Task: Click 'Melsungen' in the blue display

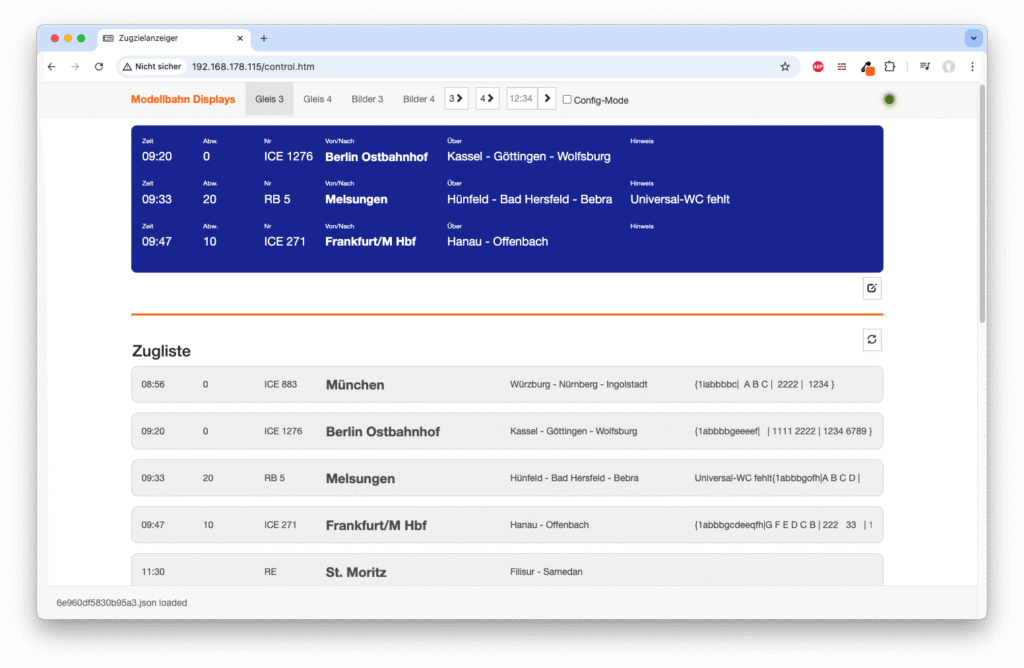Action: (x=356, y=199)
